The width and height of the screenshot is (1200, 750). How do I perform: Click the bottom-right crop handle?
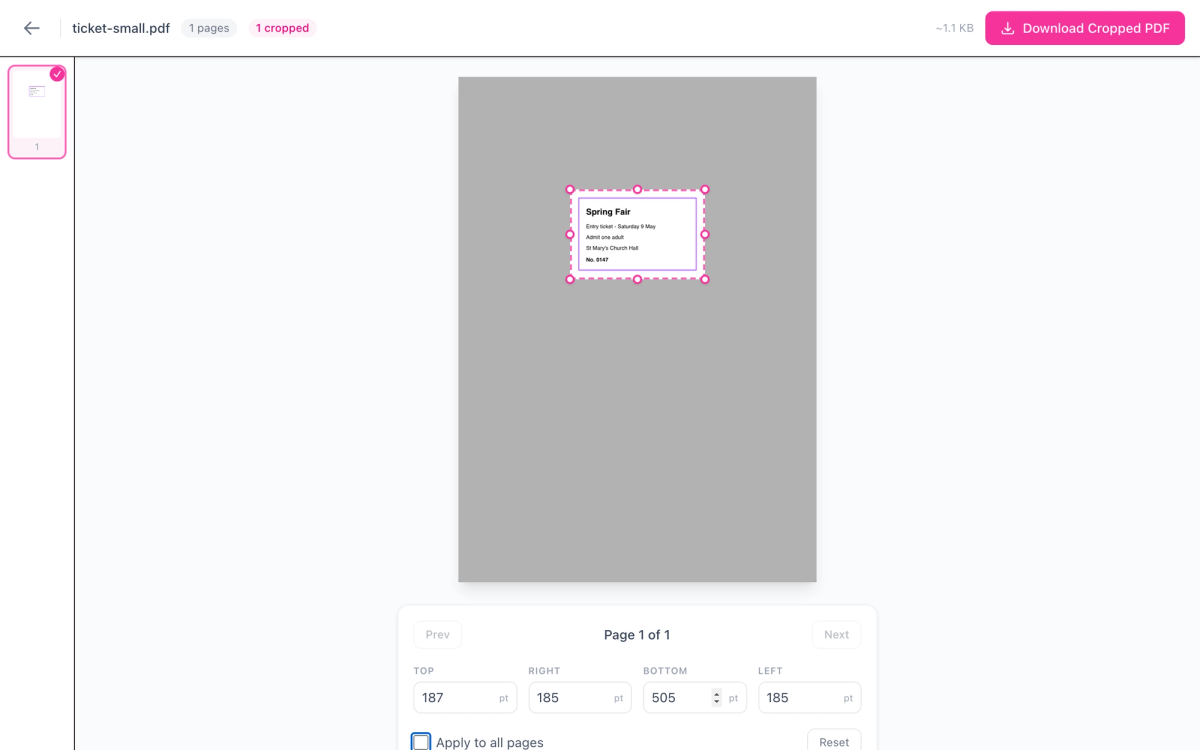point(705,279)
